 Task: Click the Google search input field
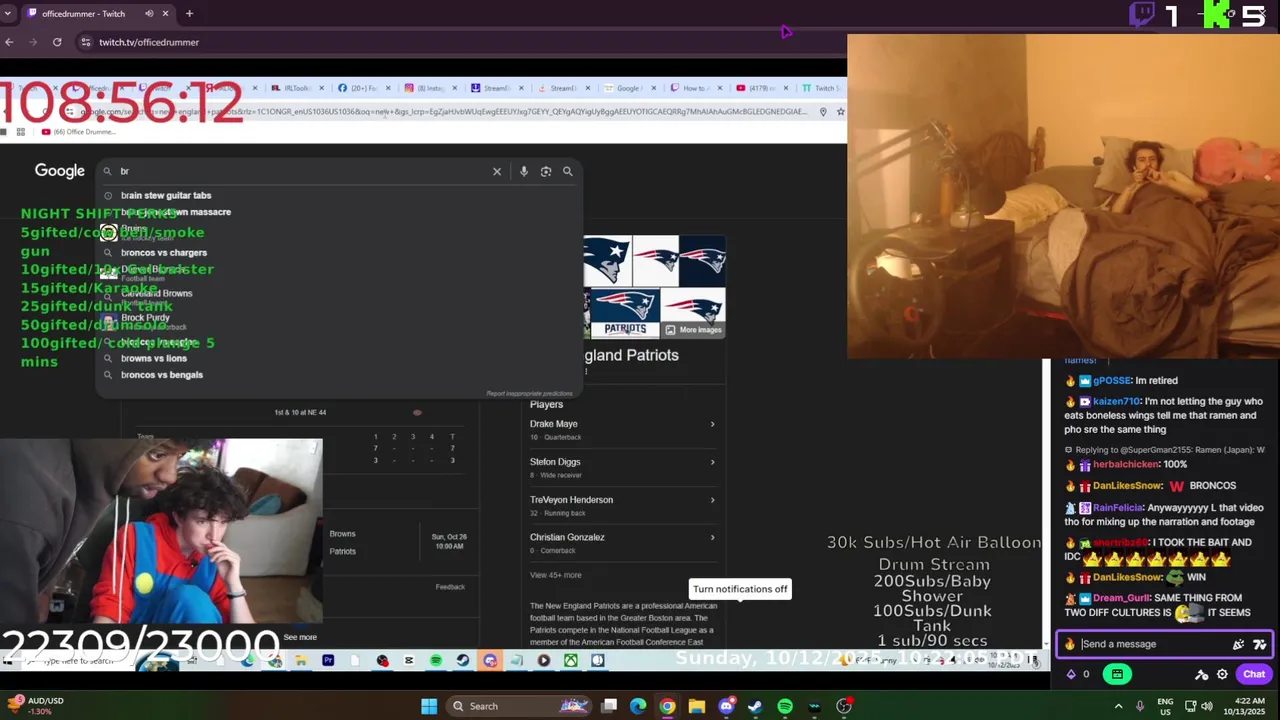(x=300, y=171)
